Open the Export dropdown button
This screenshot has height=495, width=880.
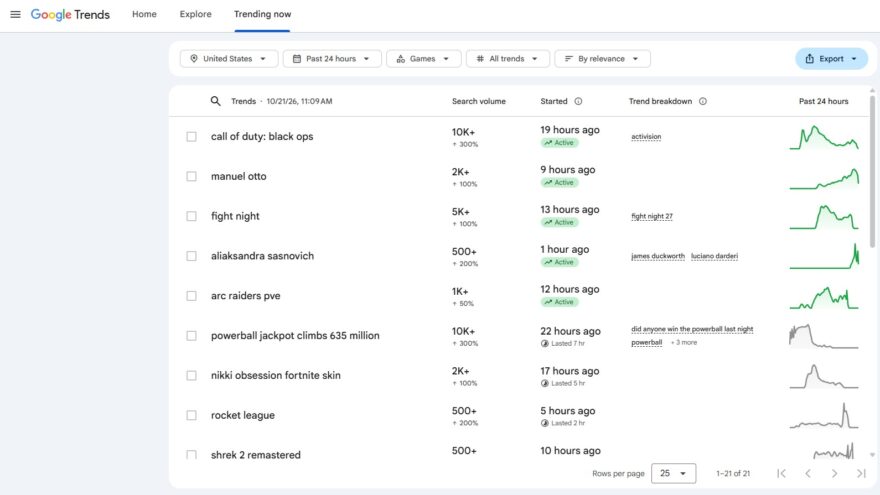pyautogui.click(x=831, y=58)
